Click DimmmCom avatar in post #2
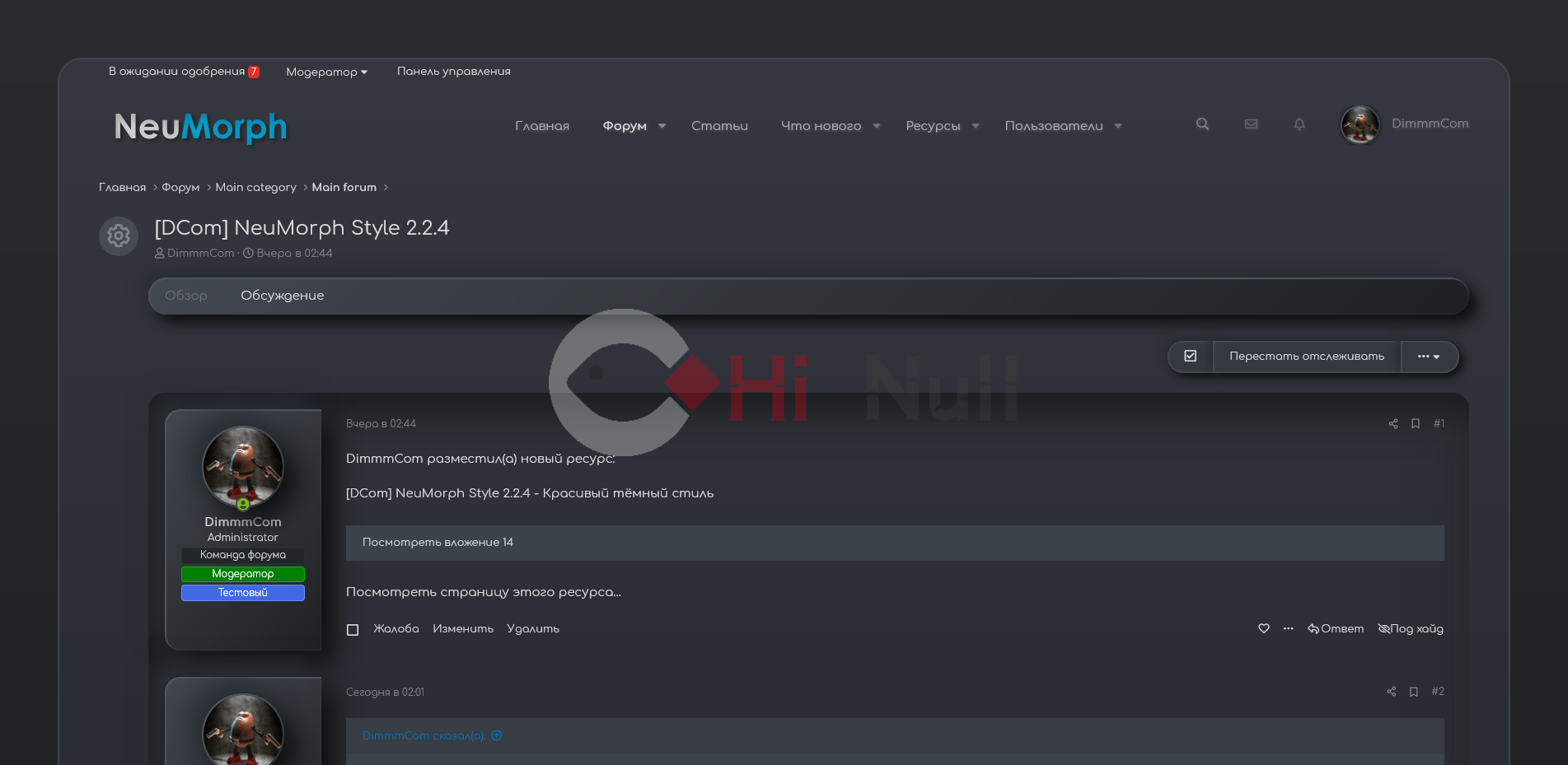The height and width of the screenshot is (765, 1568). [x=243, y=730]
